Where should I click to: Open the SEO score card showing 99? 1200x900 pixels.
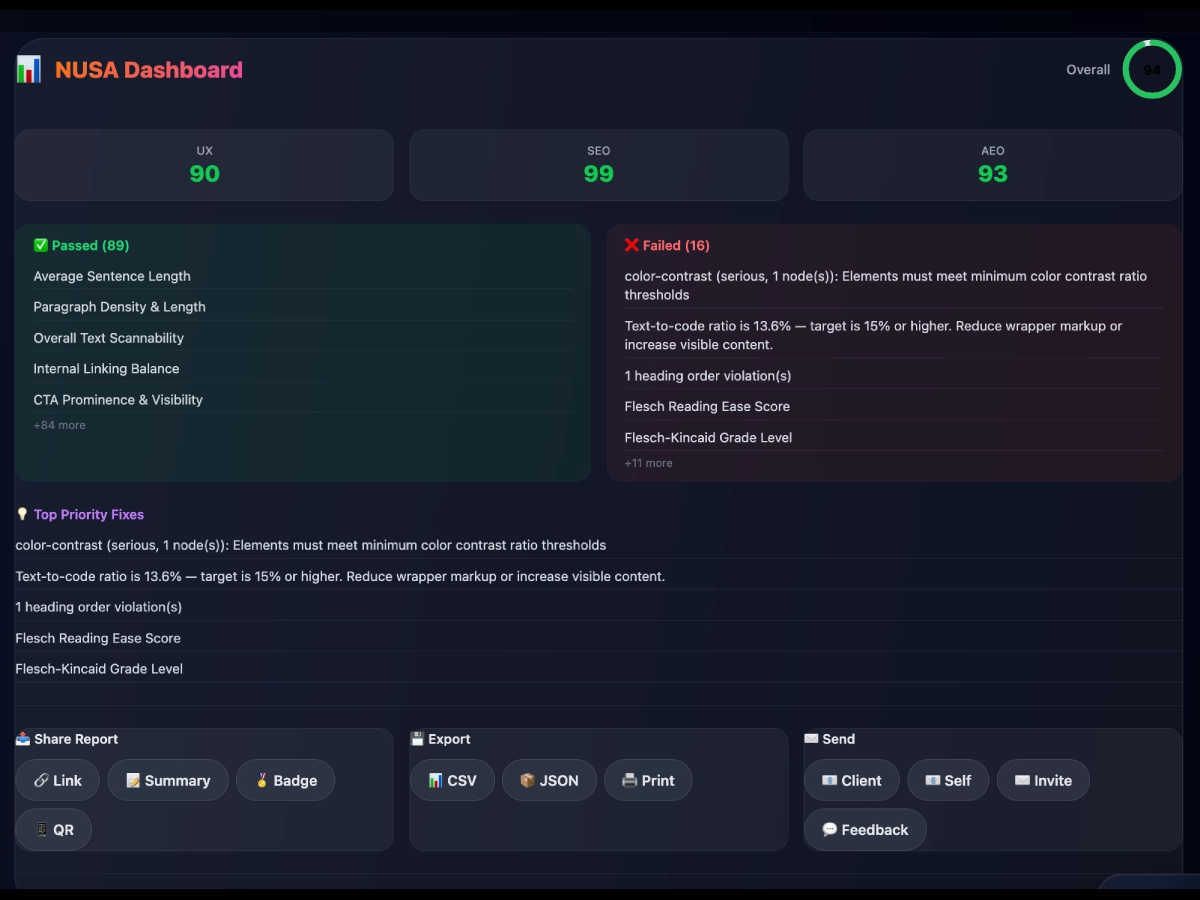(x=599, y=165)
